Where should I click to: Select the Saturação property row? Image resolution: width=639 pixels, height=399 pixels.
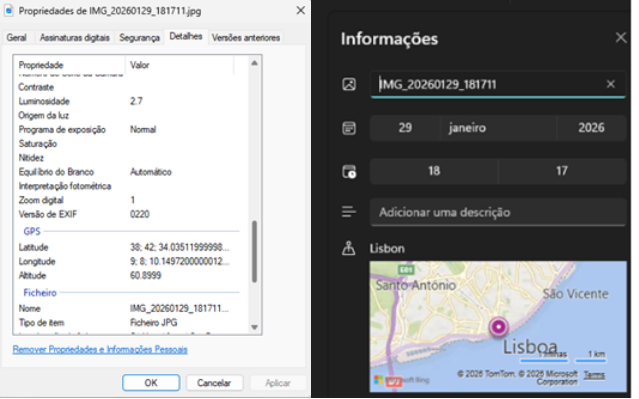click(x=128, y=144)
